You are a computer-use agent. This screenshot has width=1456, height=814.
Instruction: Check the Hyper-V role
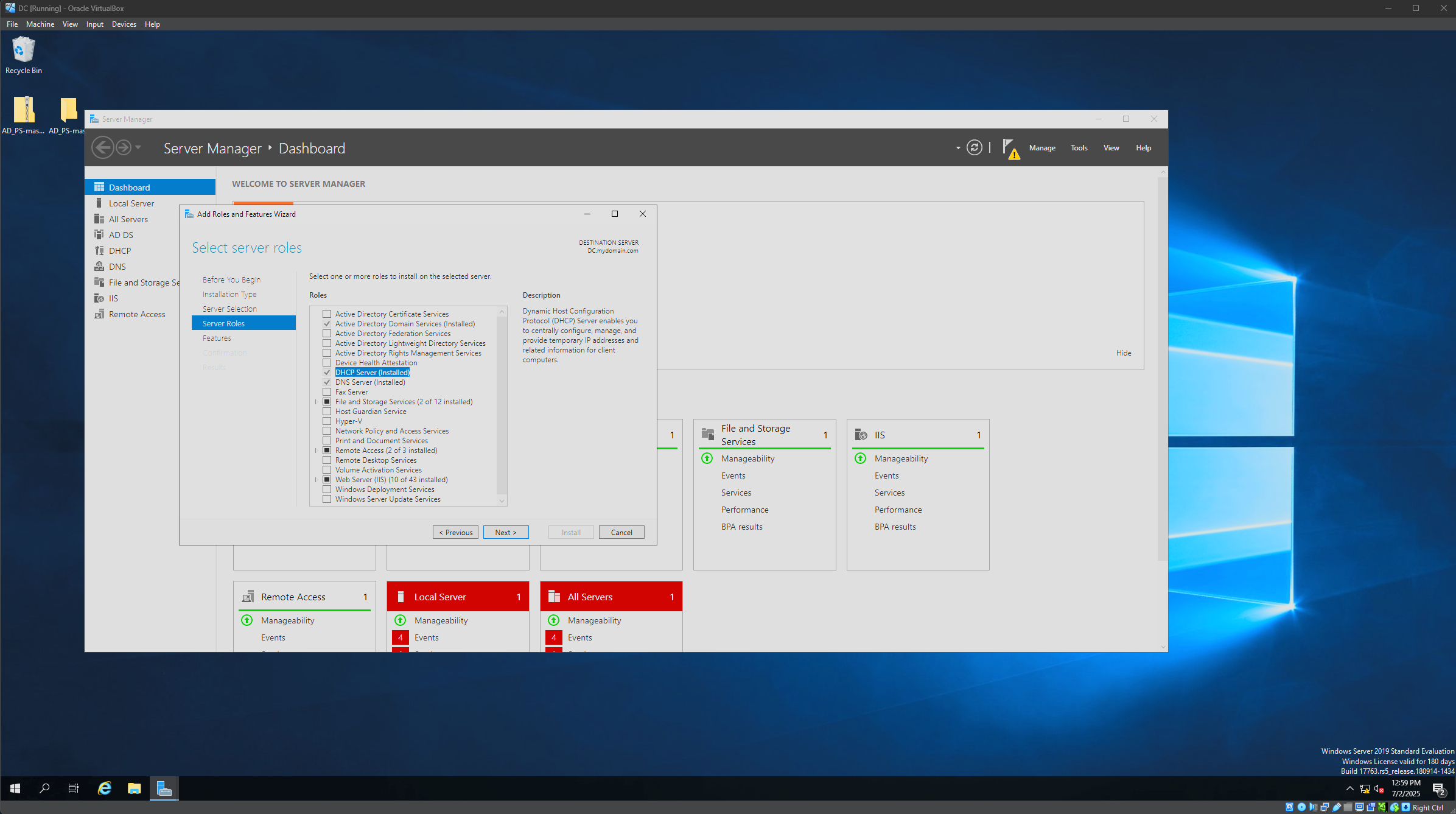coord(327,421)
